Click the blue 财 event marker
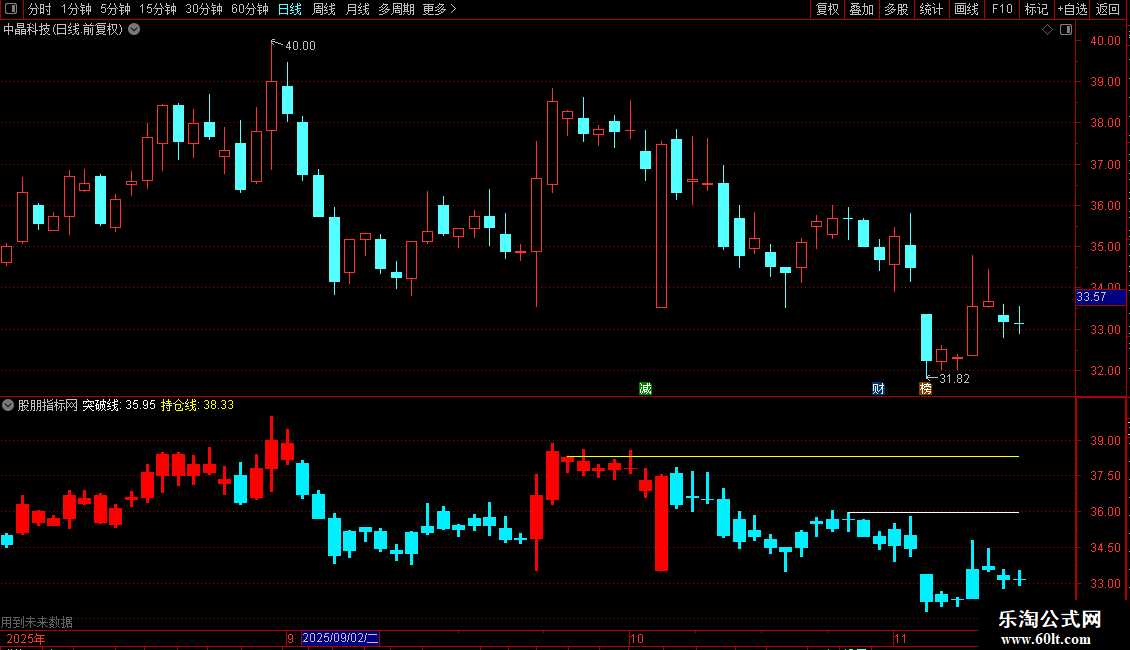This screenshot has height=650, width=1130. coord(878,388)
